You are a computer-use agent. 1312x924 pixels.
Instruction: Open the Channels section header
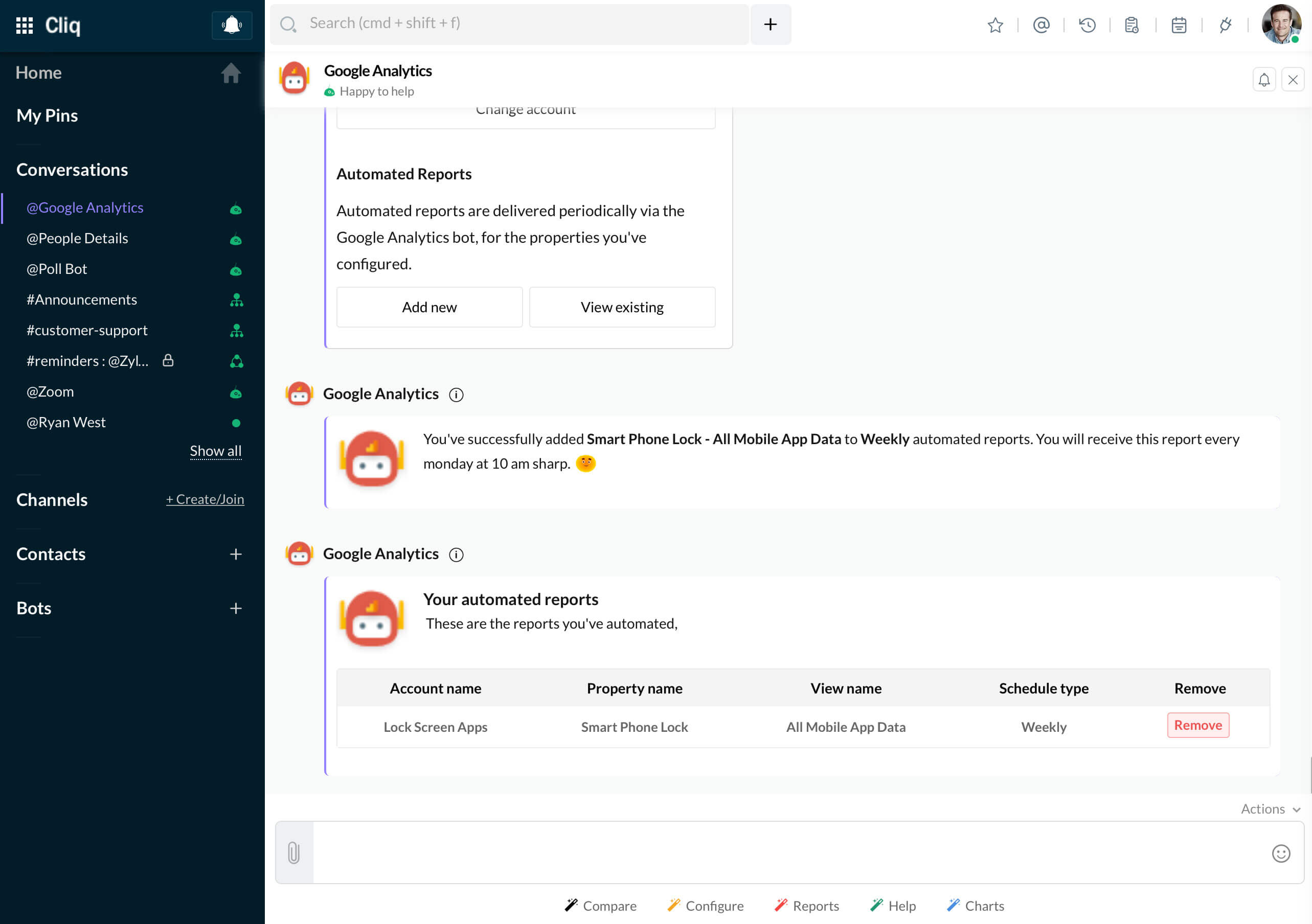pyautogui.click(x=52, y=500)
